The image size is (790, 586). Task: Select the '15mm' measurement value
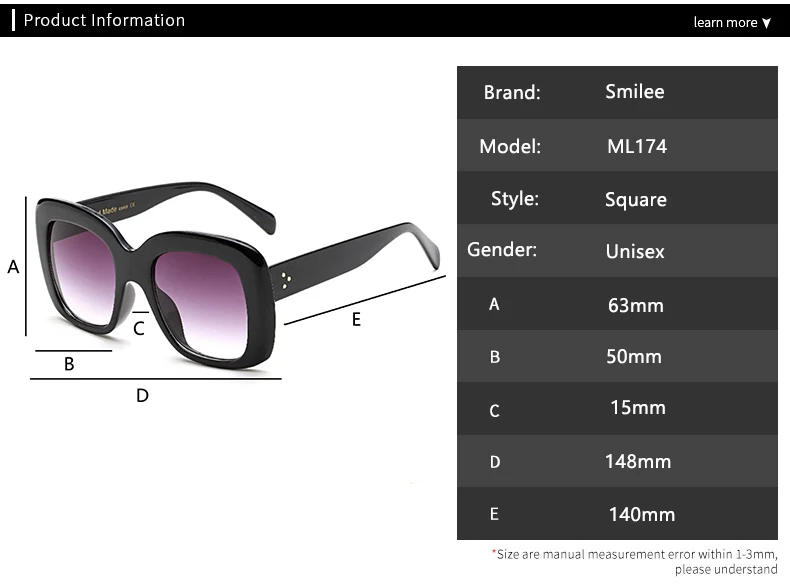tap(638, 408)
